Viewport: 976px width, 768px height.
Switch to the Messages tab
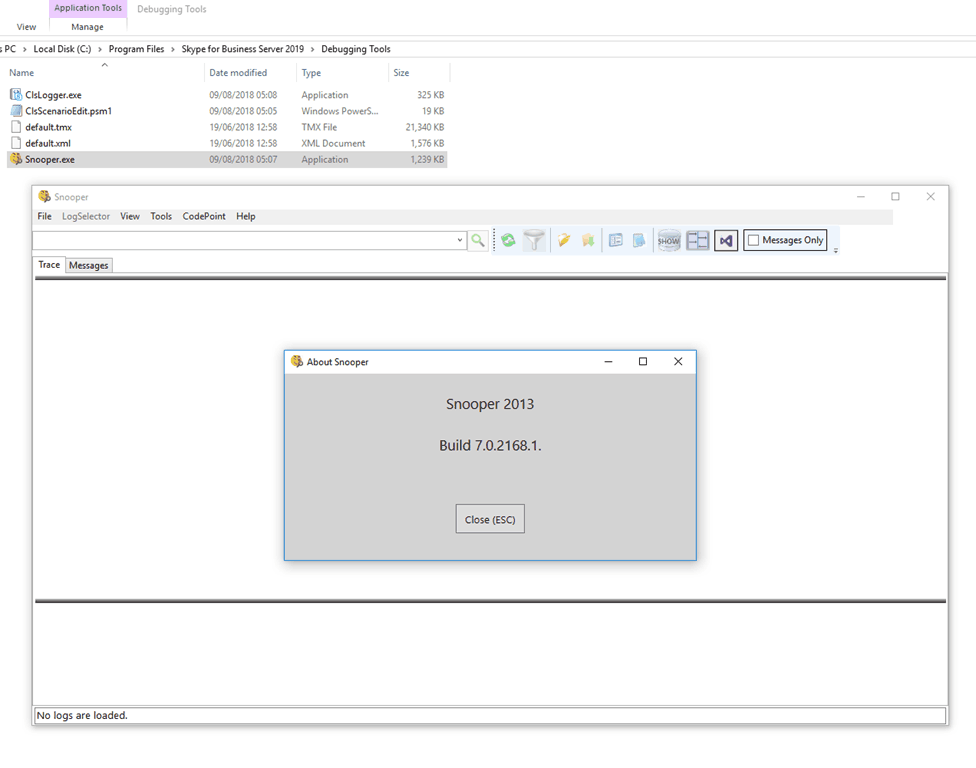tap(88, 265)
